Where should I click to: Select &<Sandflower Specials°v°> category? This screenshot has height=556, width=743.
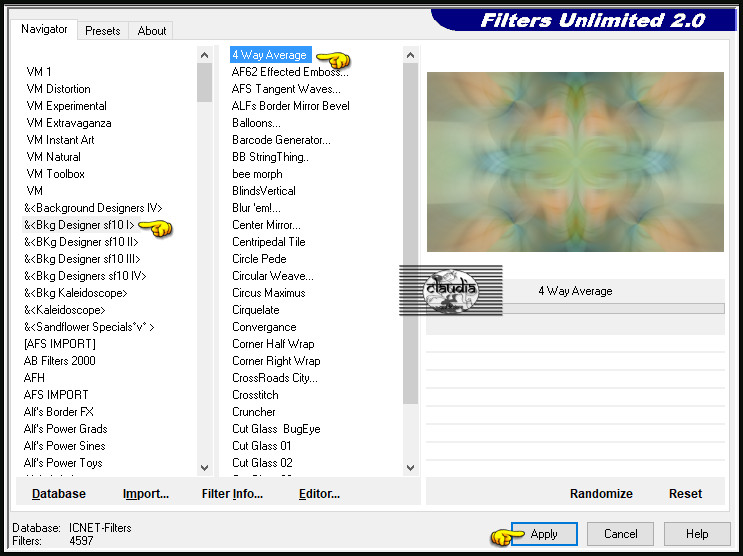click(89, 327)
